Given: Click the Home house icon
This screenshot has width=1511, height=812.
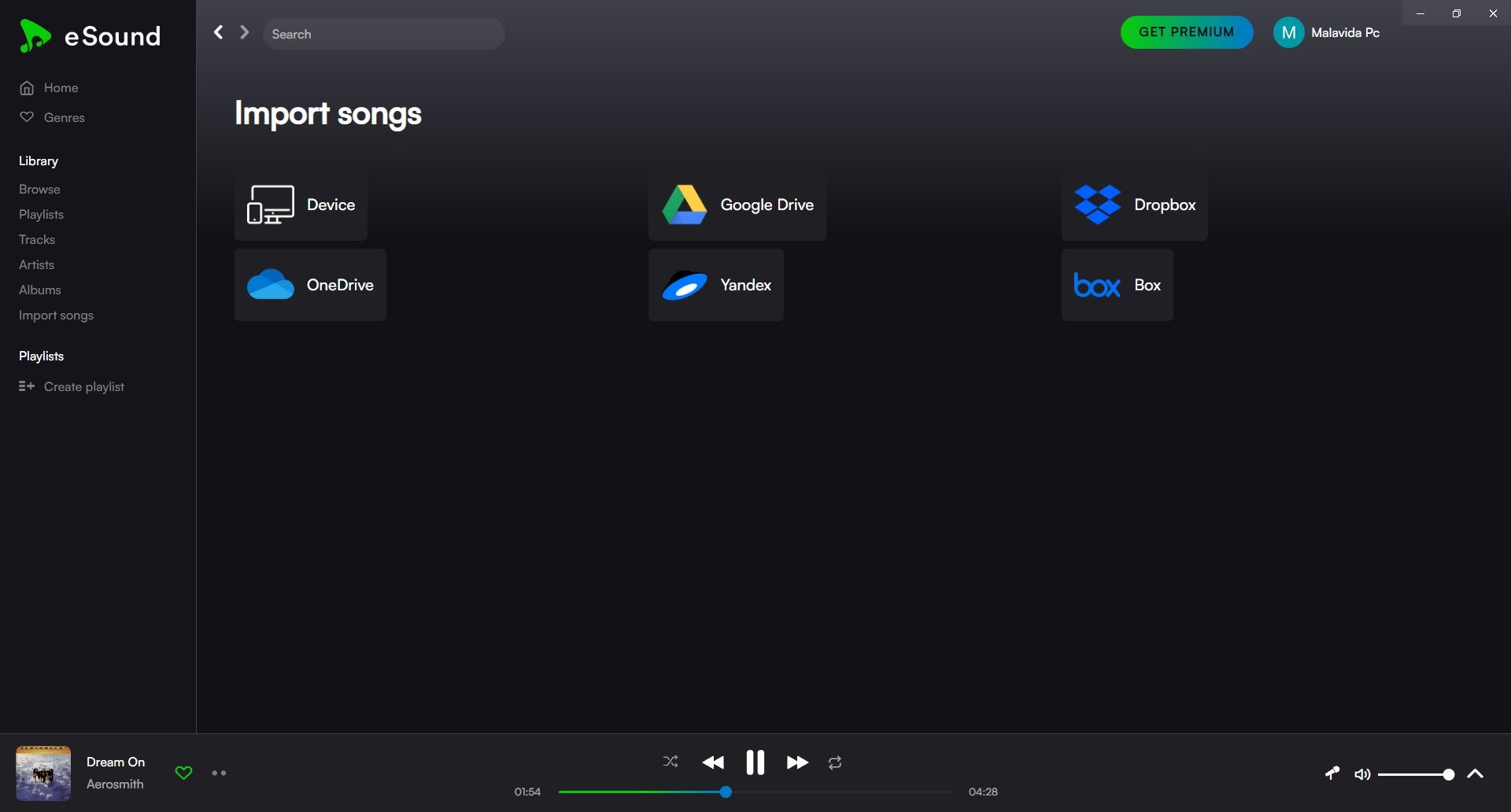Looking at the screenshot, I should [27, 87].
